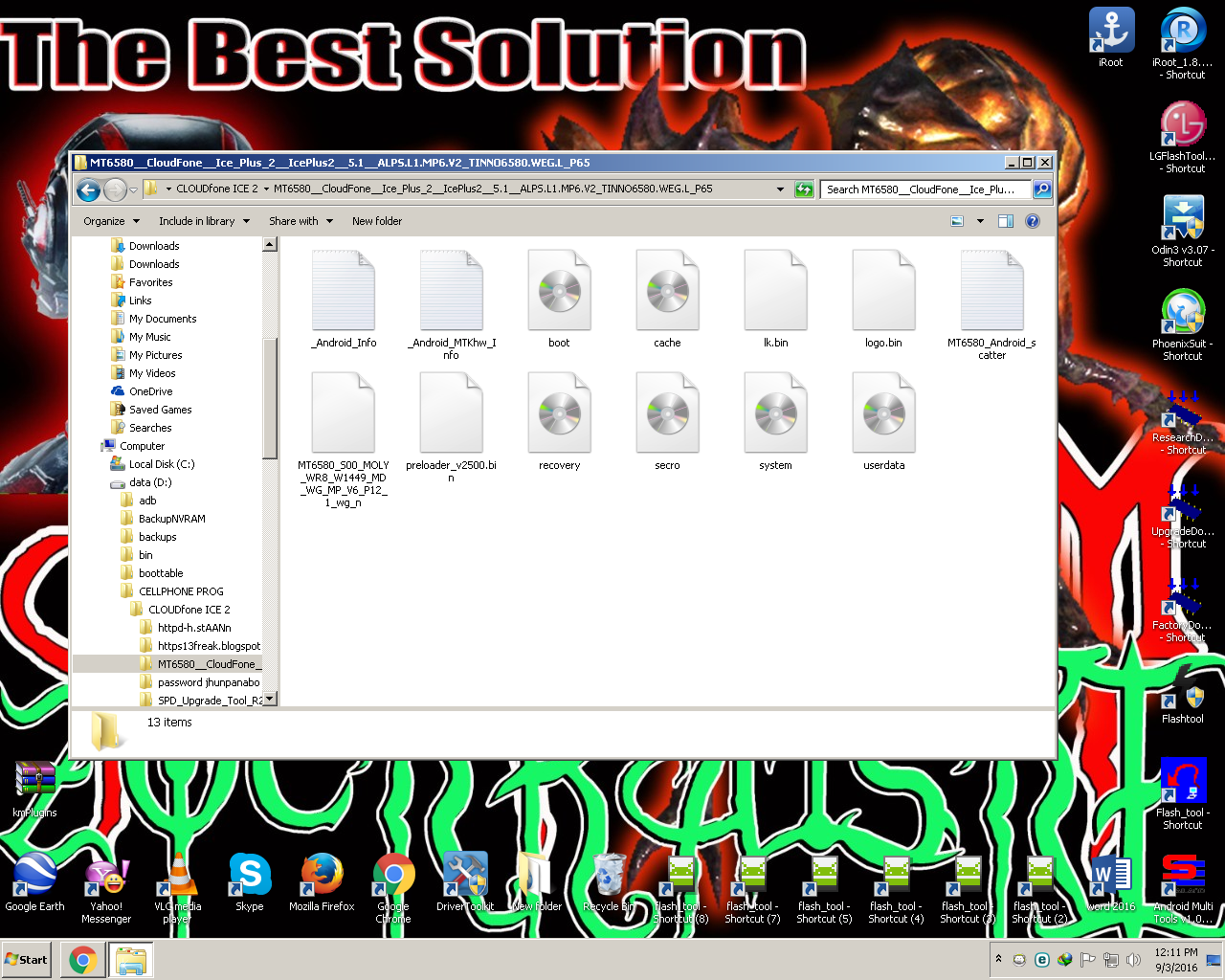The width and height of the screenshot is (1225, 980).
Task: Select VLC media player desktop icon
Action: point(178,887)
